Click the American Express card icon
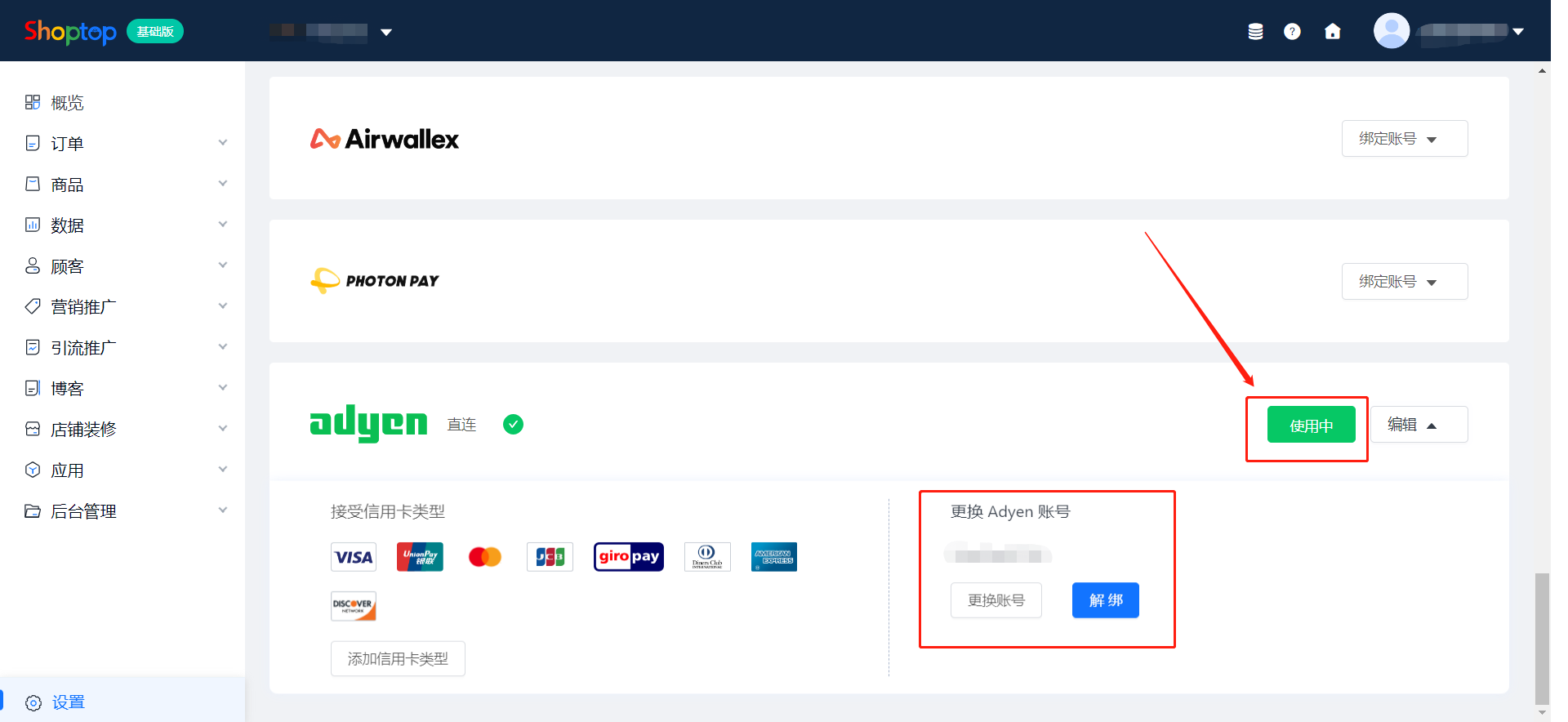The width and height of the screenshot is (1568, 722). click(774, 557)
